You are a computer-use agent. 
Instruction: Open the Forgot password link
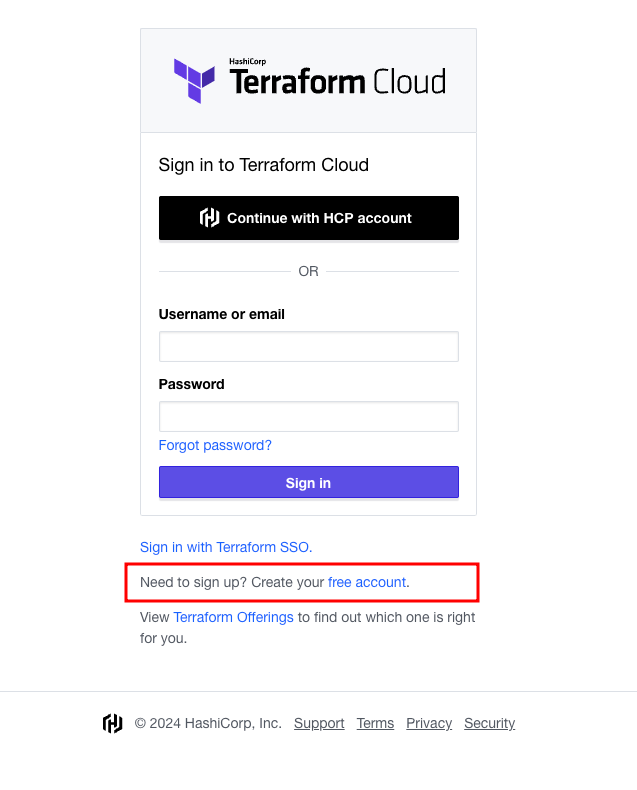[x=215, y=445]
